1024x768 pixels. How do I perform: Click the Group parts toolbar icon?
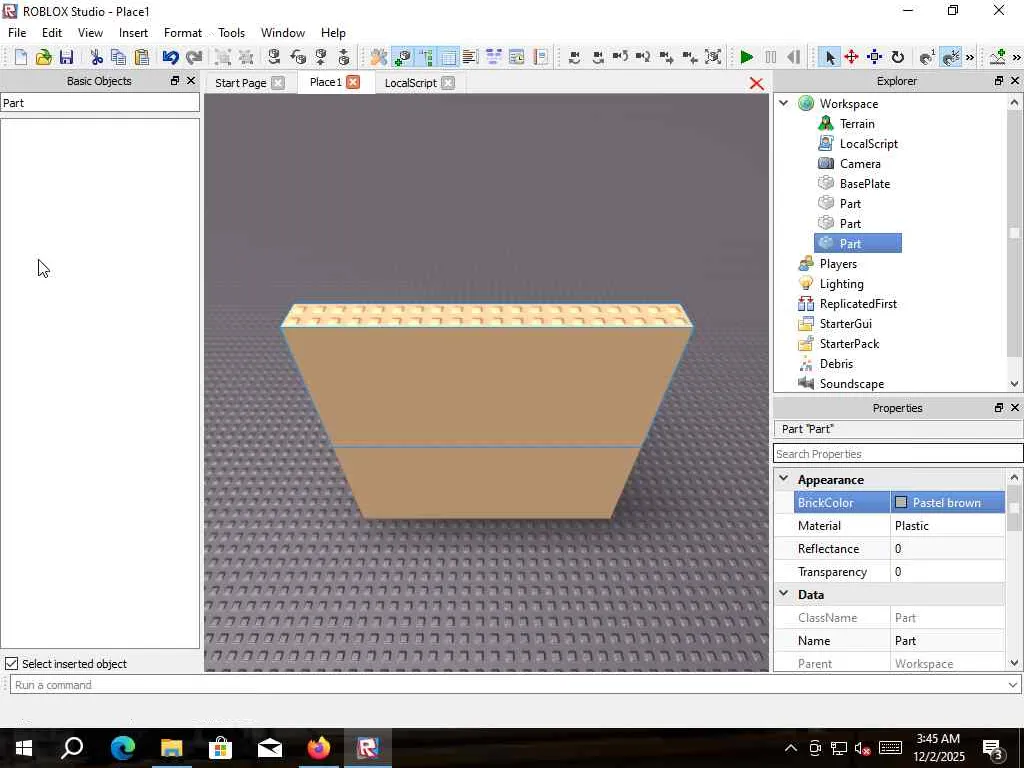tap(223, 57)
